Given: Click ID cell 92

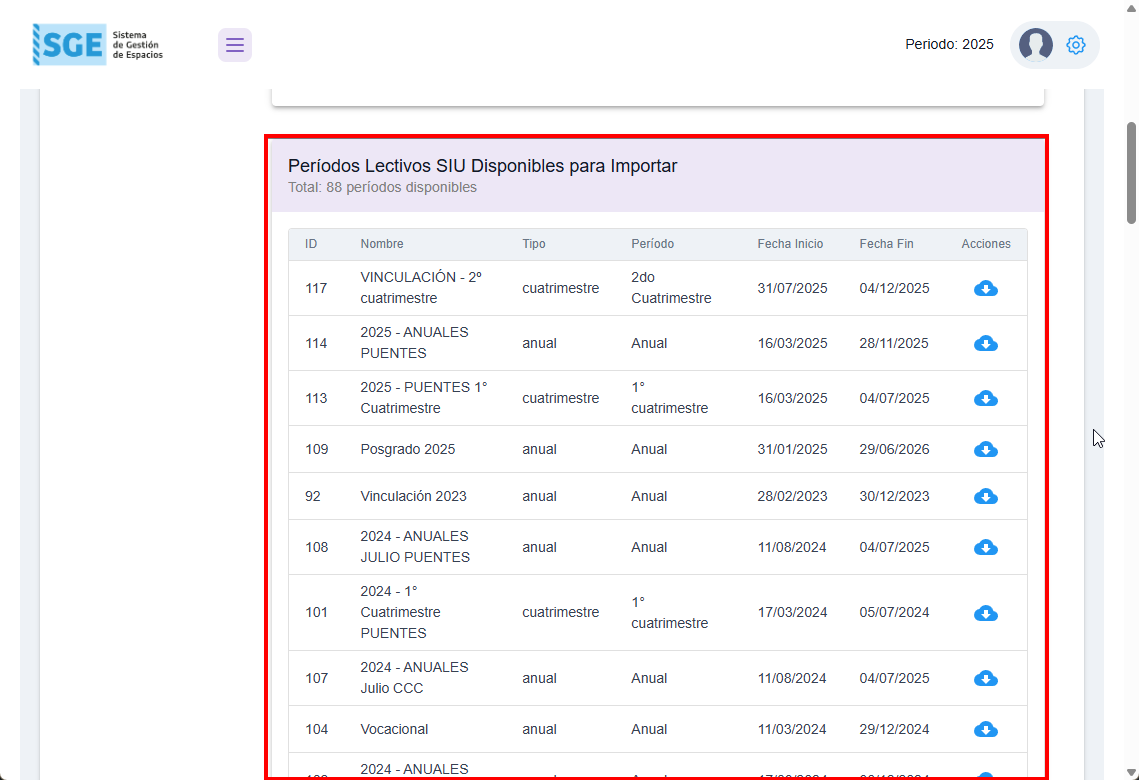Looking at the screenshot, I should click(x=312, y=497).
